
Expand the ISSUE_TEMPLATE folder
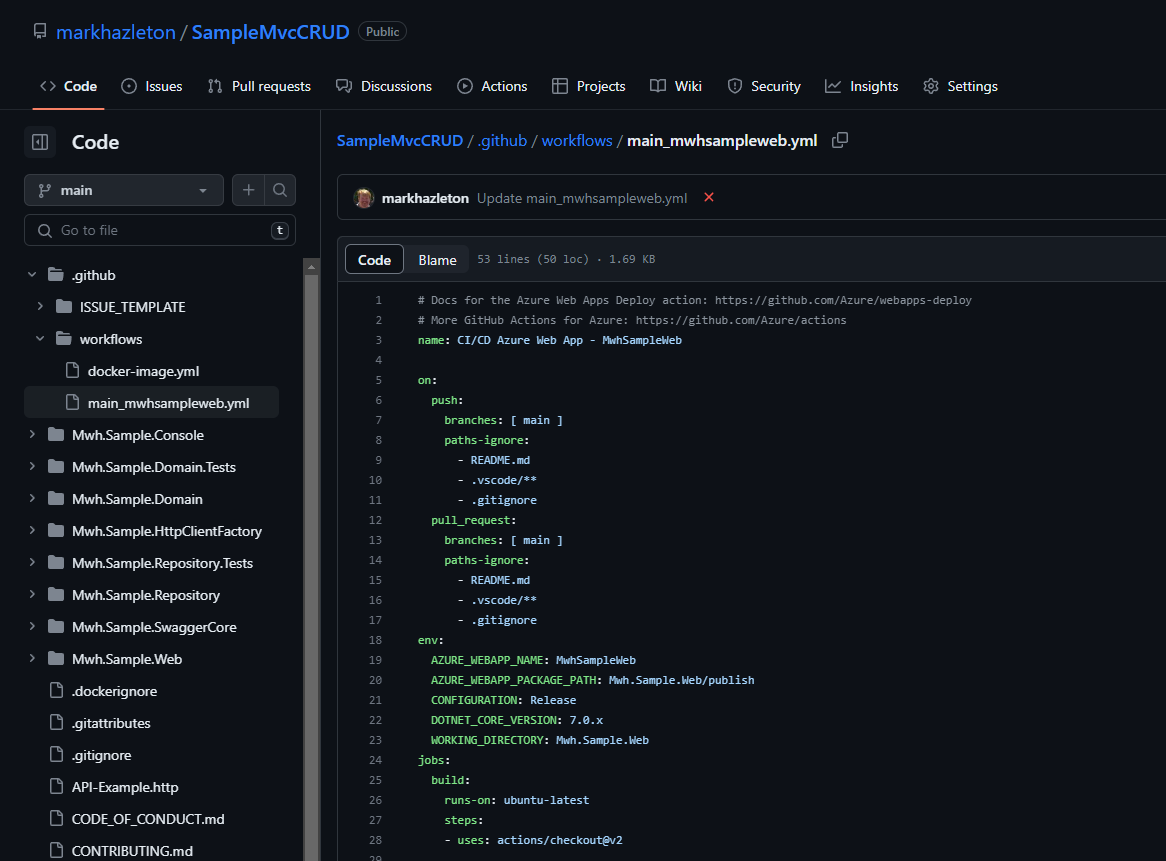click(40, 307)
